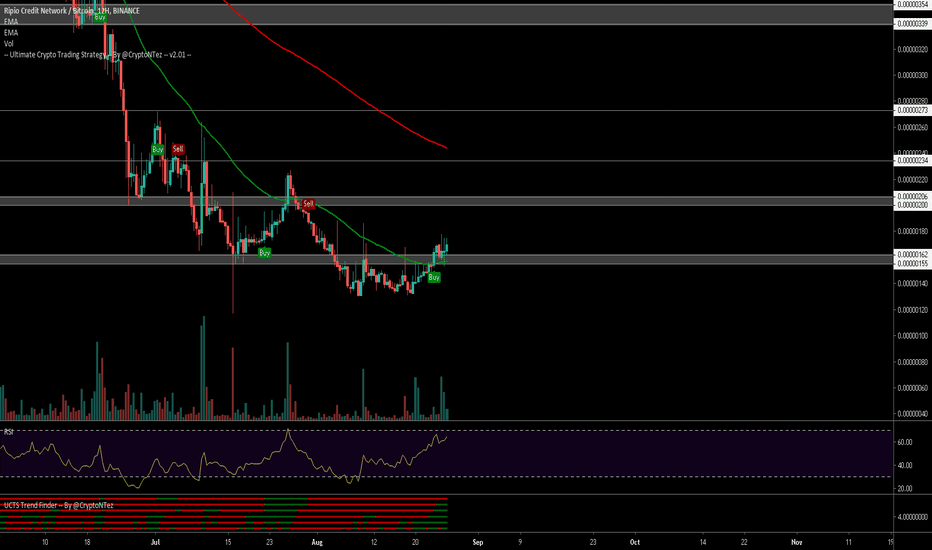The width and height of the screenshot is (932, 550).
Task: Click the 0.00000354 price label
Action: [912, 5]
